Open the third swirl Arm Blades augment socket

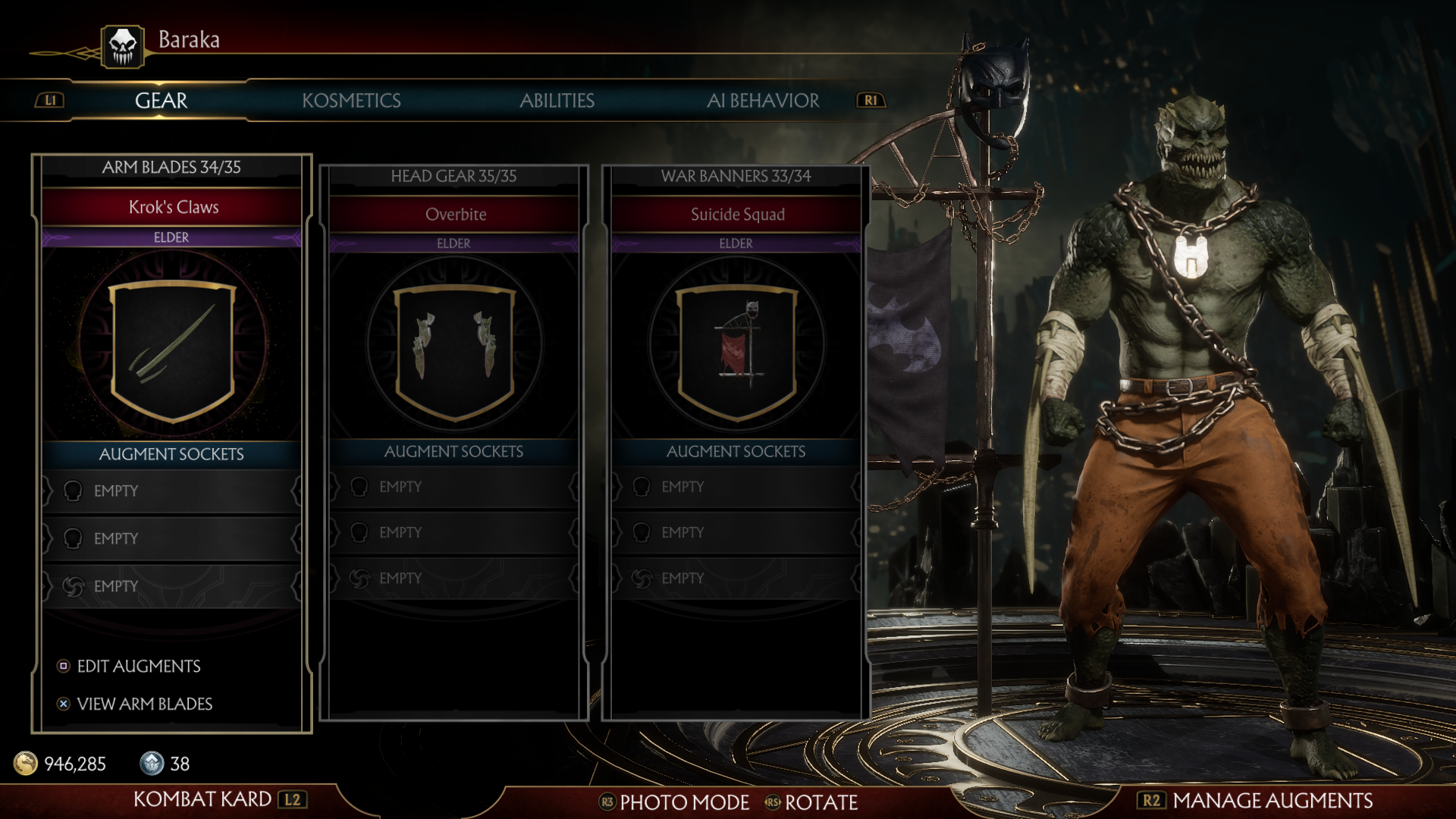pyautogui.click(x=171, y=586)
